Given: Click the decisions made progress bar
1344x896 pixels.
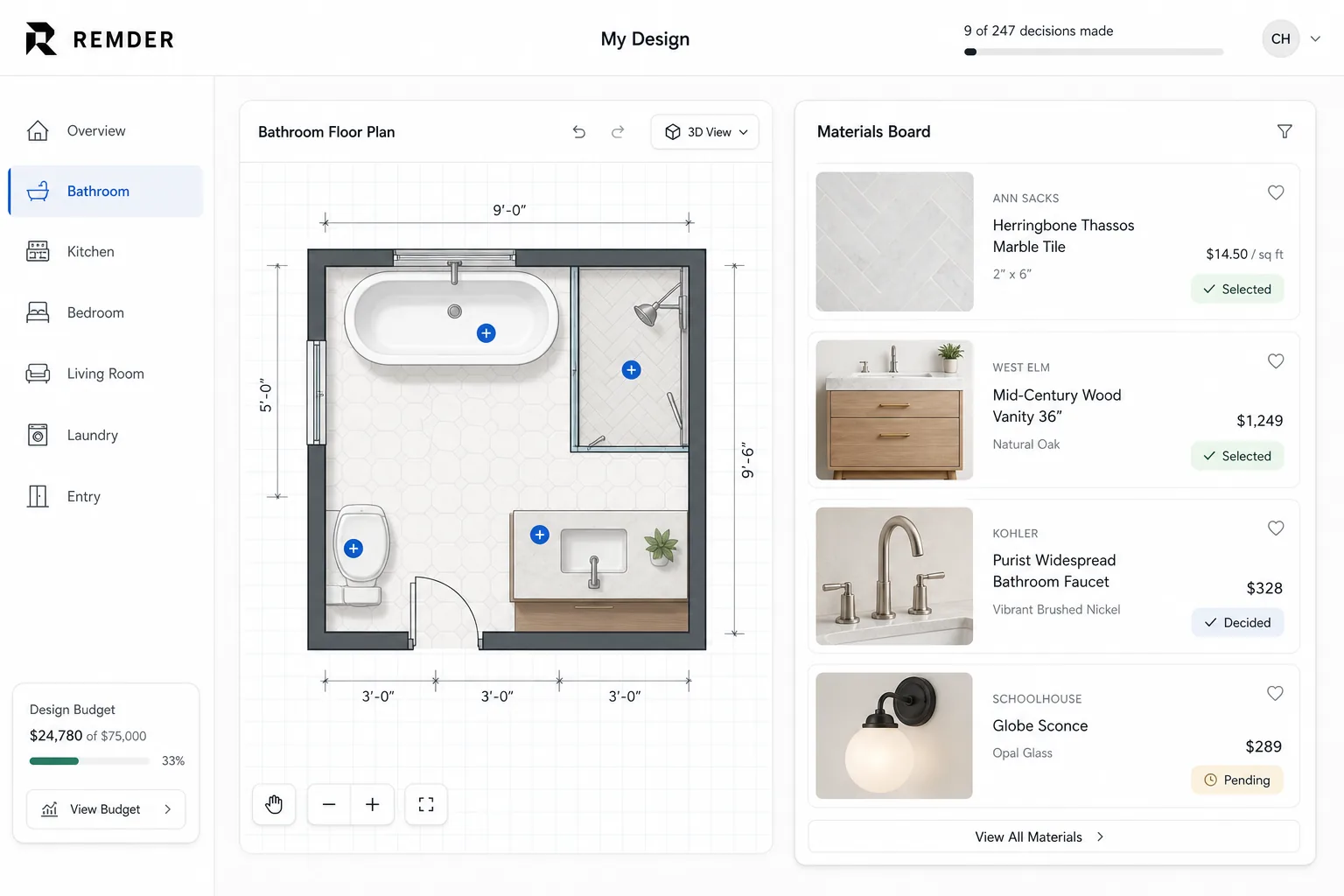Looking at the screenshot, I should coord(1094,52).
